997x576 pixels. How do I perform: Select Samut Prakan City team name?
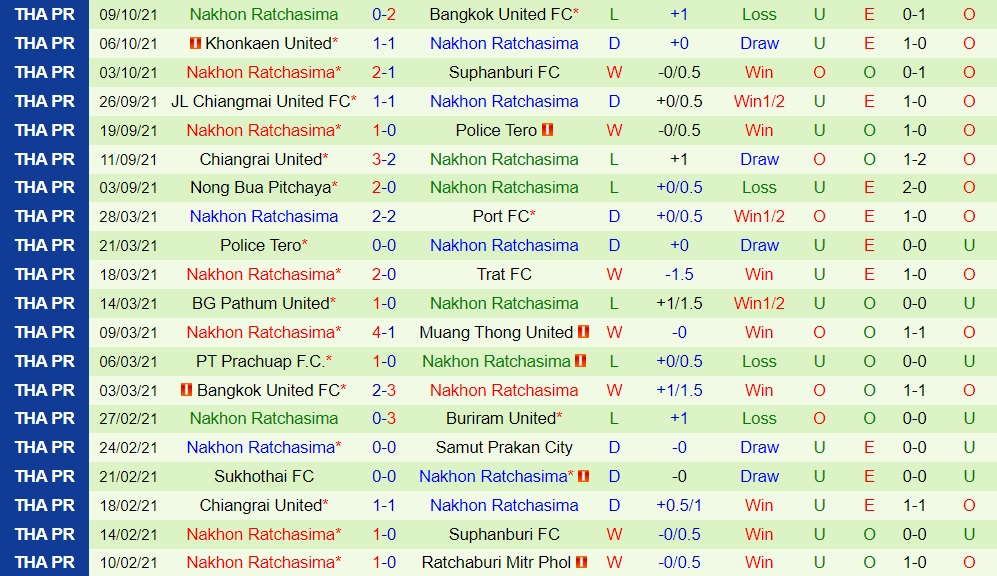(x=504, y=448)
